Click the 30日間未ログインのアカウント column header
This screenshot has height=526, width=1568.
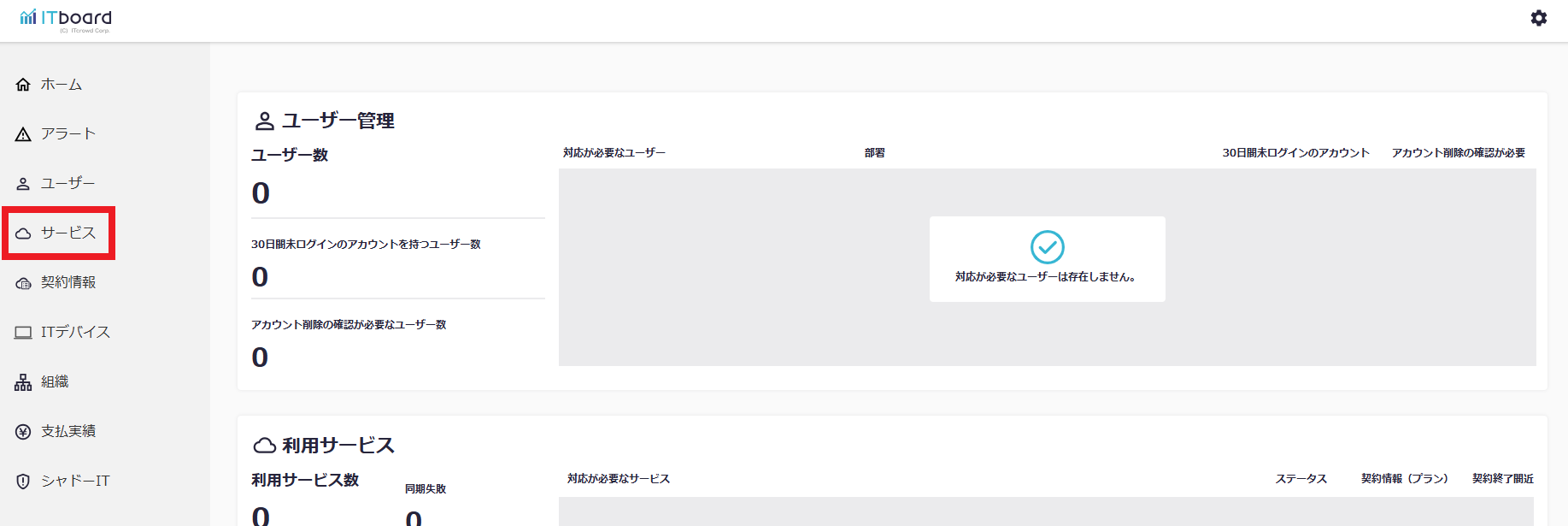click(x=1295, y=153)
